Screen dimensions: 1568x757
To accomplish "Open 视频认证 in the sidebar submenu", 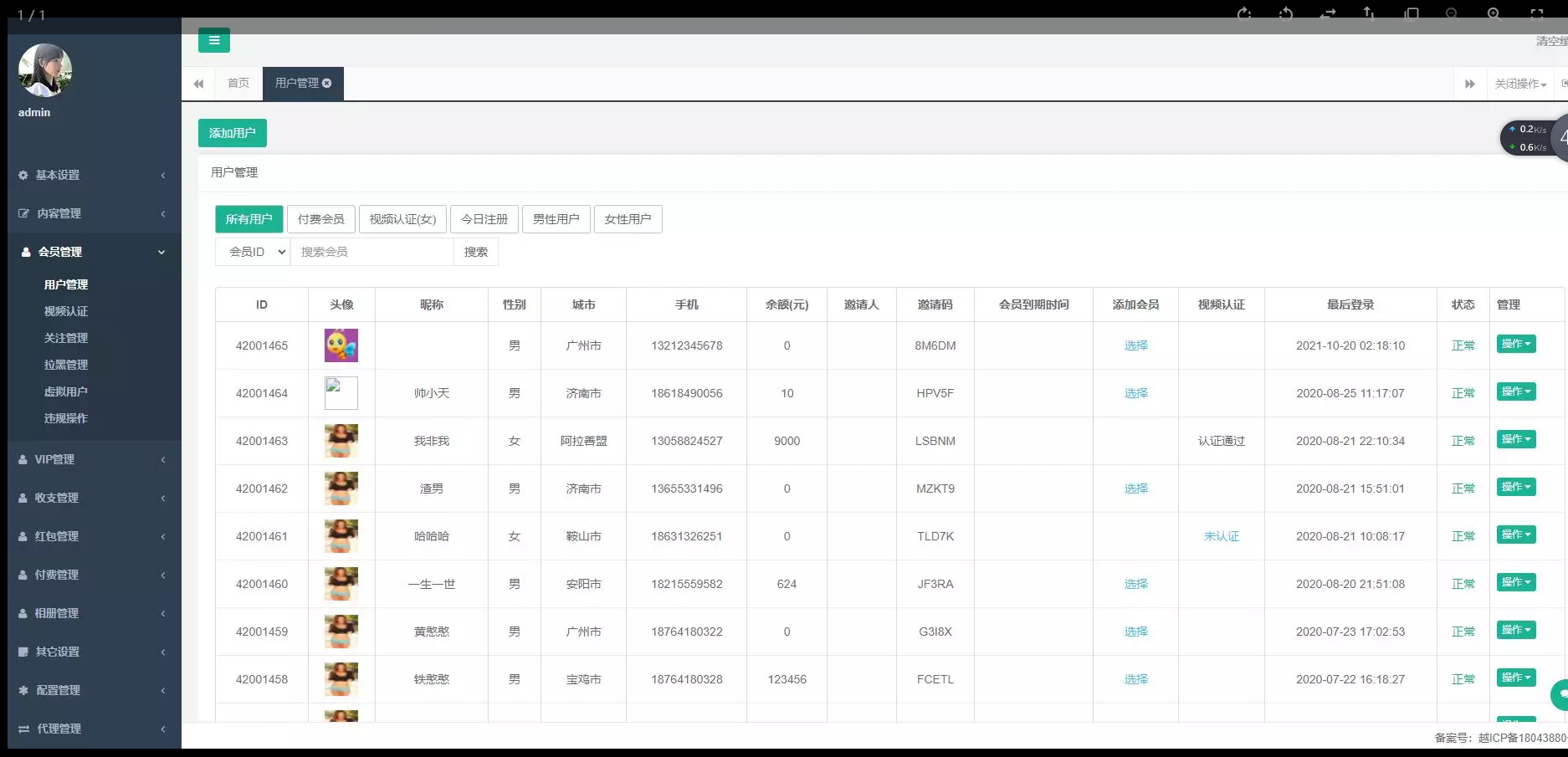I will click(x=66, y=311).
